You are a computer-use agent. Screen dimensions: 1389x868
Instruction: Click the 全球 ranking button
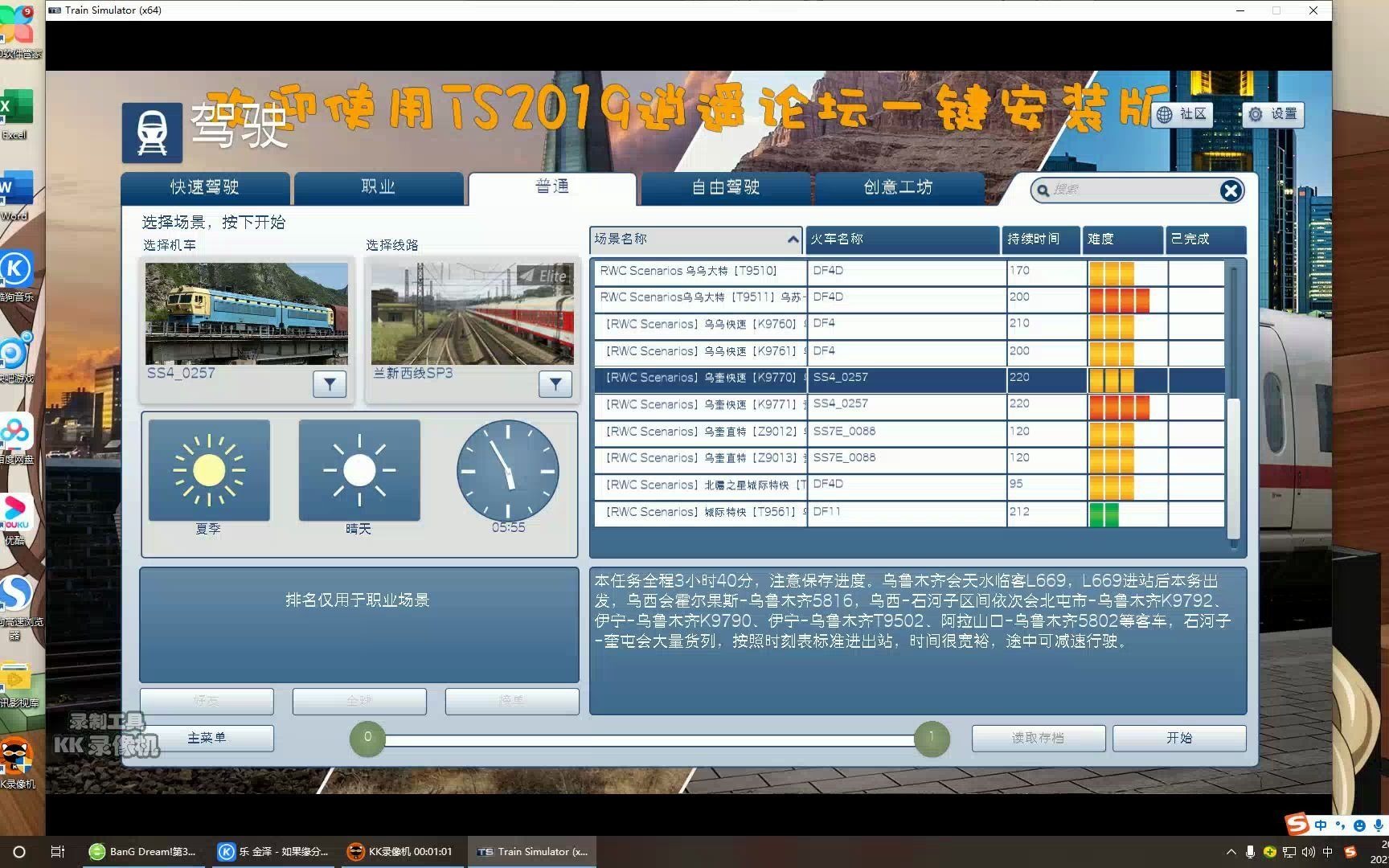point(359,701)
